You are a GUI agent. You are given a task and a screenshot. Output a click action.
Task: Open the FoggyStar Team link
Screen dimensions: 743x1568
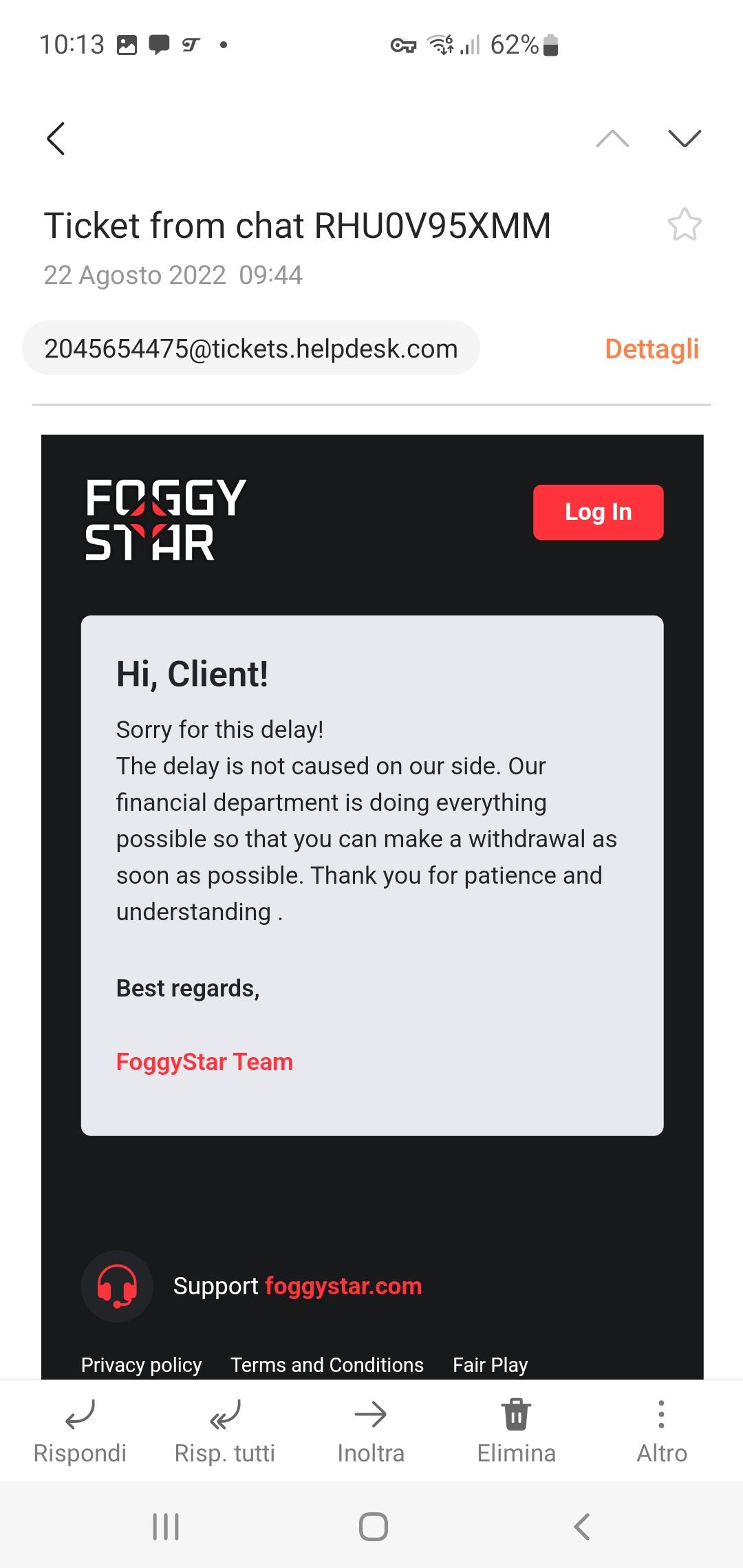coord(204,1062)
